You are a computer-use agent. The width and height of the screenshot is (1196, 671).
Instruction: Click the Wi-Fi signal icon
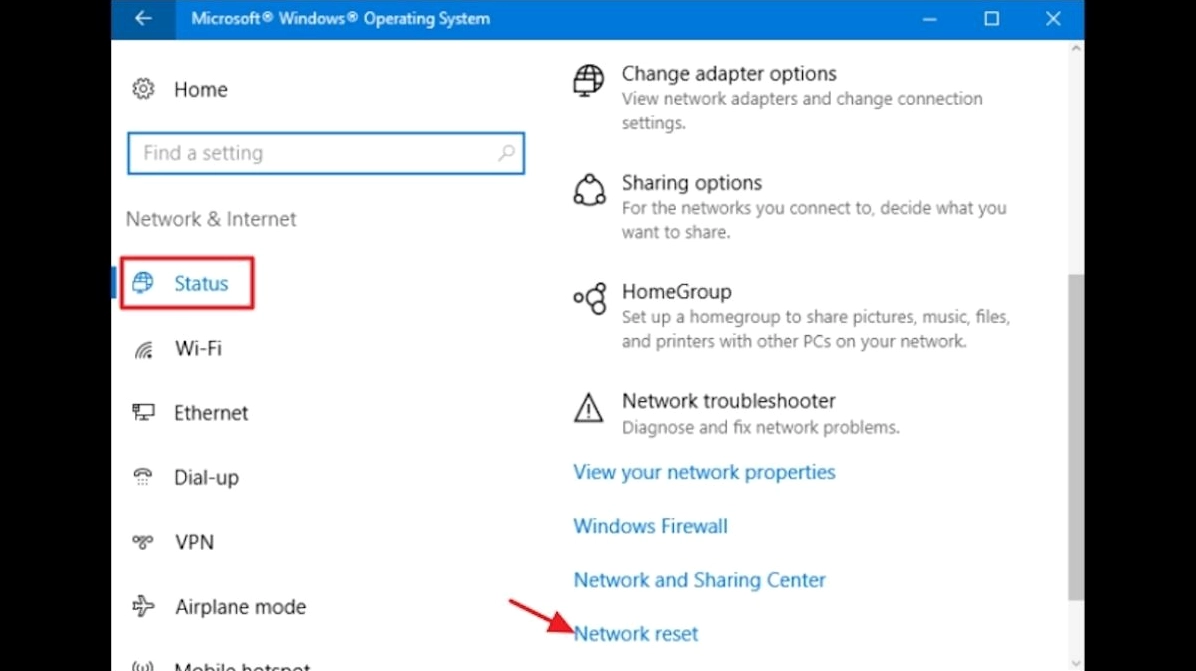tap(143, 349)
